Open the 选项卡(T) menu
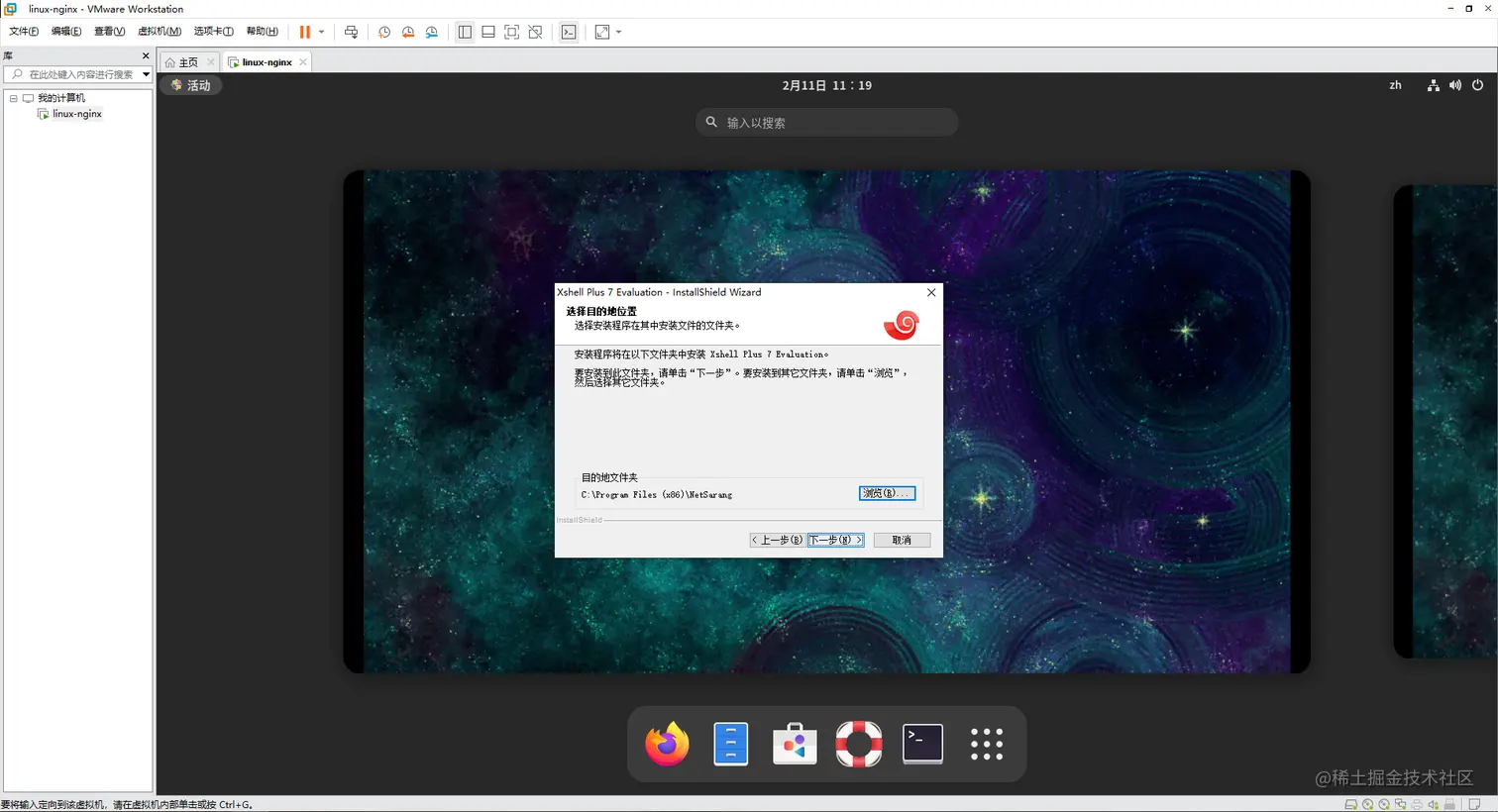 point(213,32)
